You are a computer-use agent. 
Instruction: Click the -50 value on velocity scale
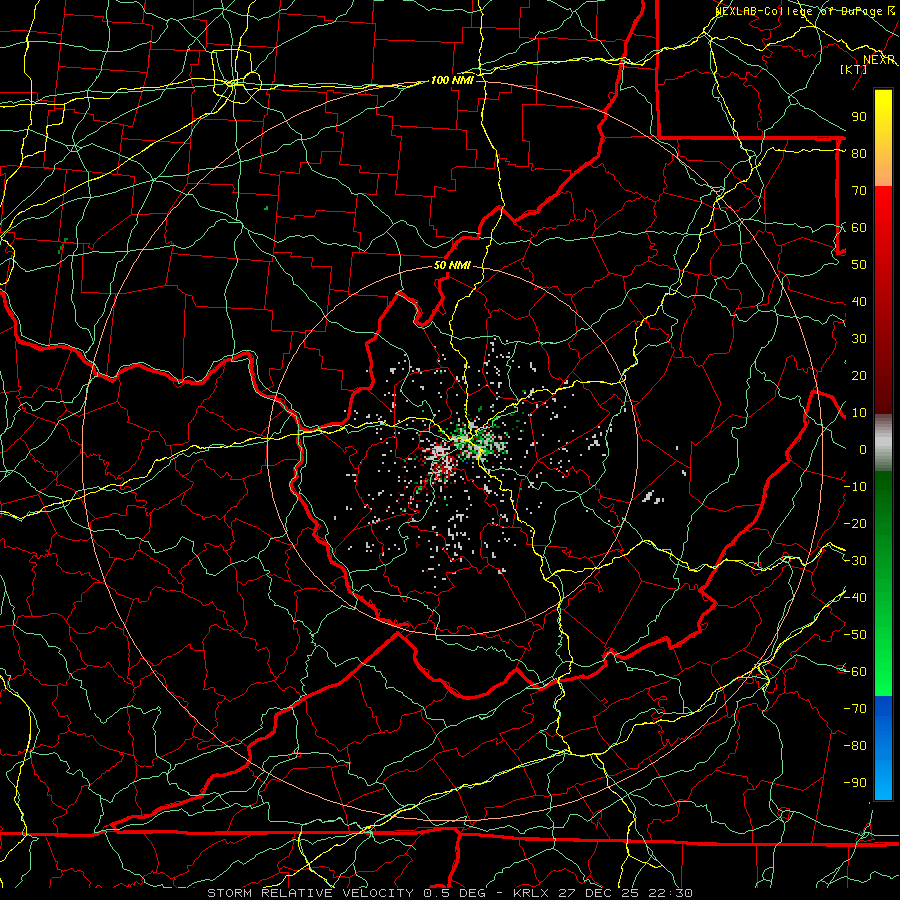point(855,635)
